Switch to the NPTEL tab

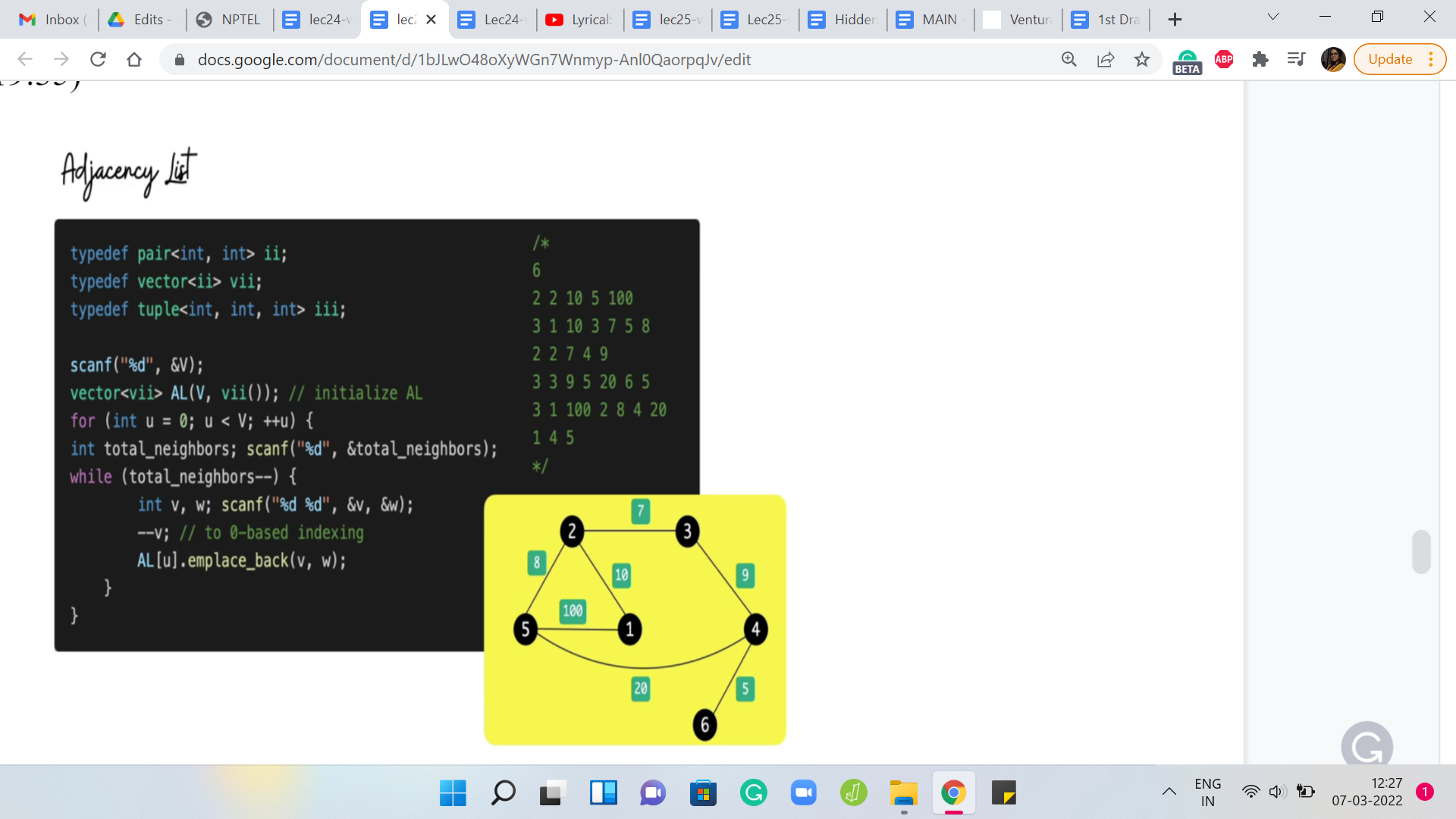230,20
